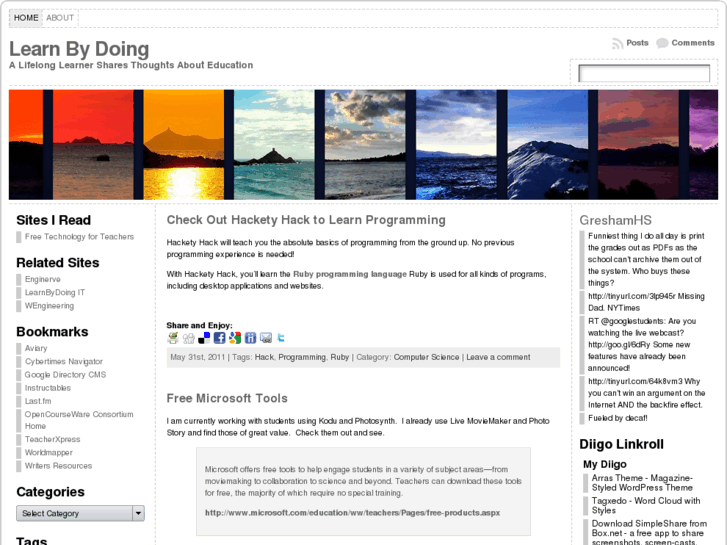Open the WEngineering link
The width and height of the screenshot is (727, 545).
point(49,306)
